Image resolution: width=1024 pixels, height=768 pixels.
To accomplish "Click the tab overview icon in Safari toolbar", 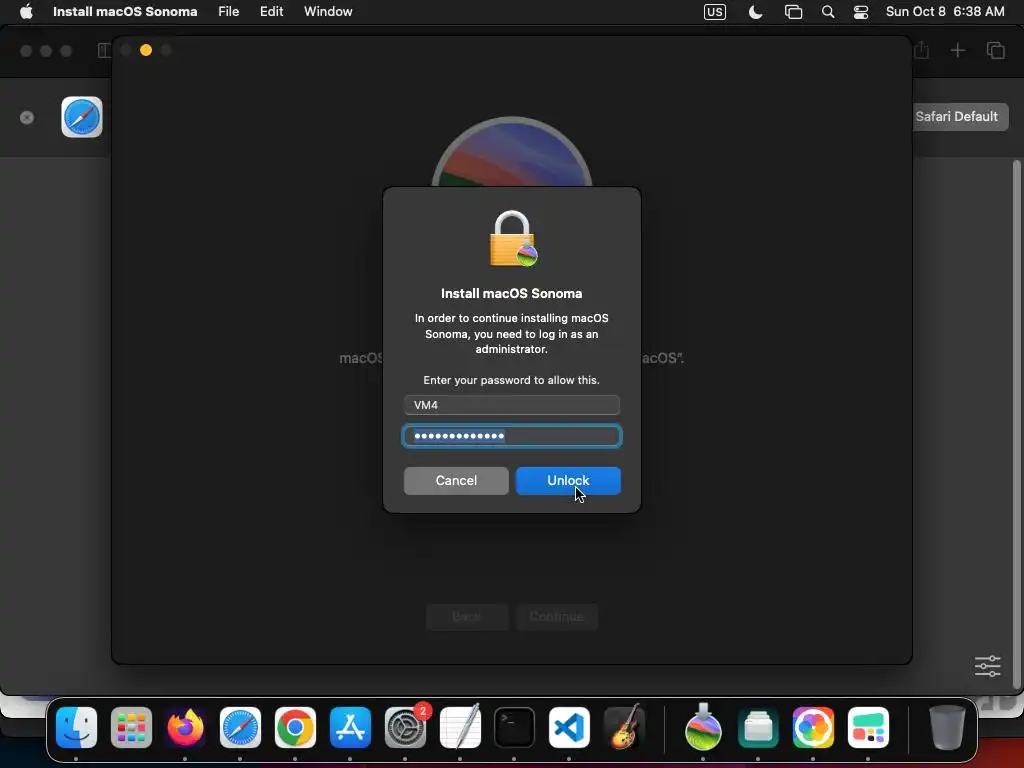I will tap(995, 50).
